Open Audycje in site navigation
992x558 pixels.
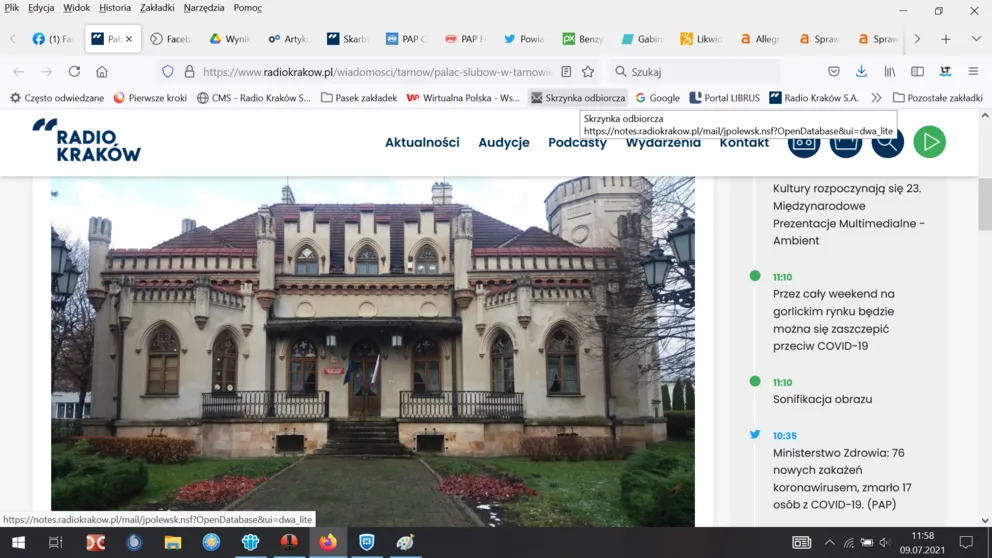click(x=504, y=142)
